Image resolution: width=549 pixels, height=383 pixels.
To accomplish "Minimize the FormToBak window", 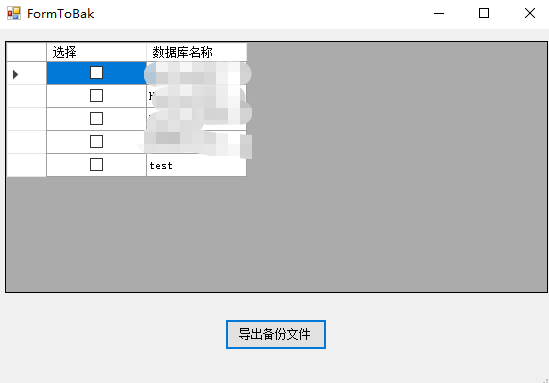I will point(439,14).
